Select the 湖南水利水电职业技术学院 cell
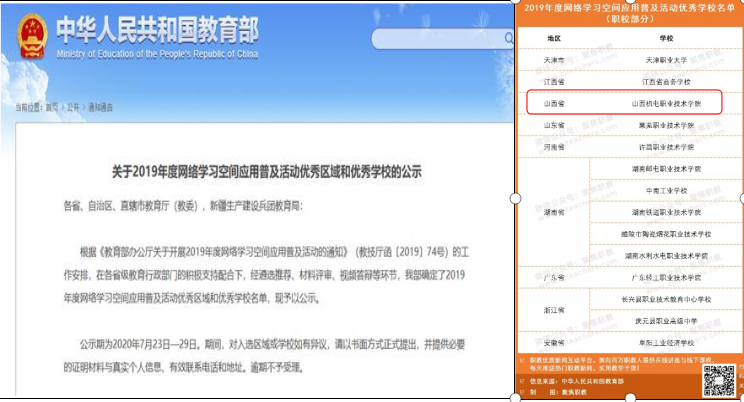 click(666, 256)
